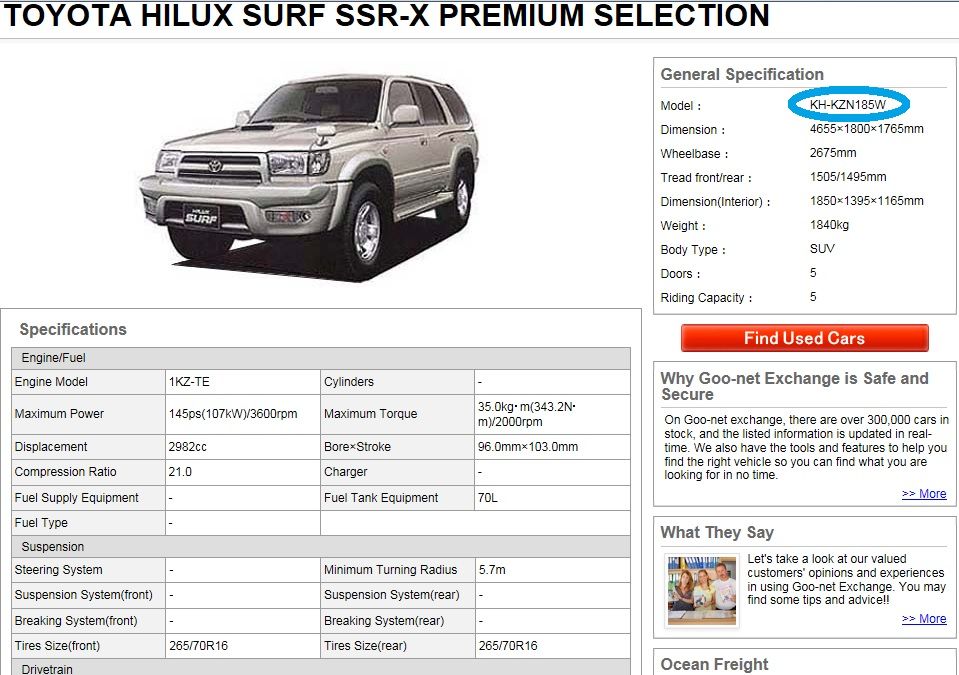Click the Maximum Torque value cell

pyautogui.click(x=552, y=414)
